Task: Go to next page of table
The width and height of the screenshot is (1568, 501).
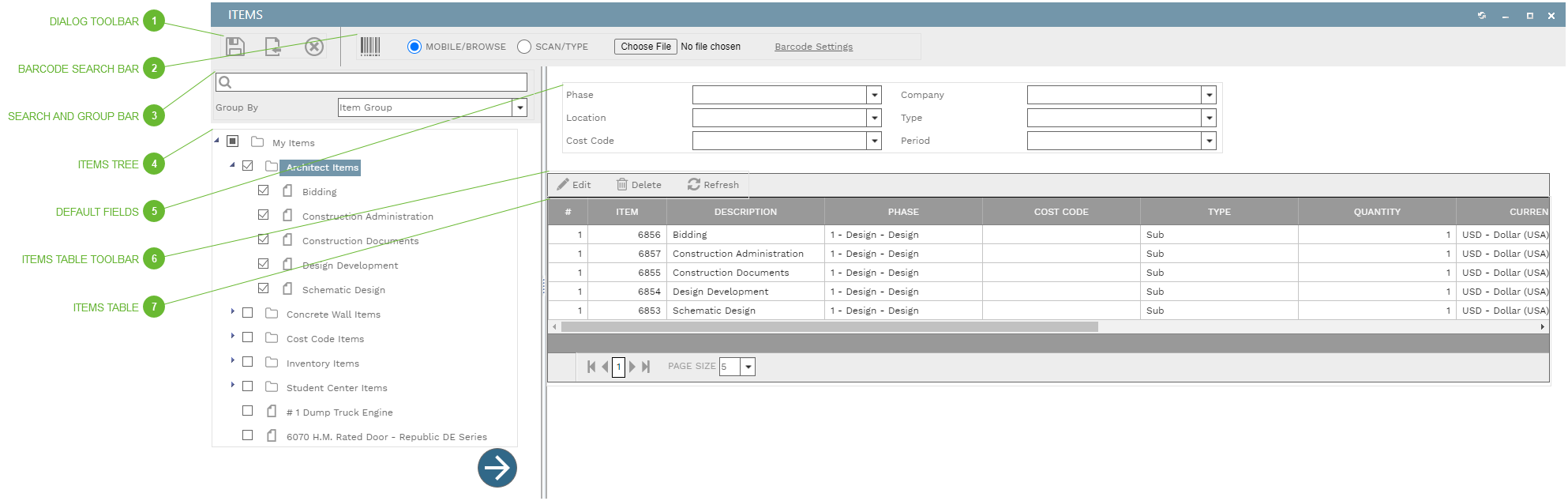Action: (x=632, y=367)
